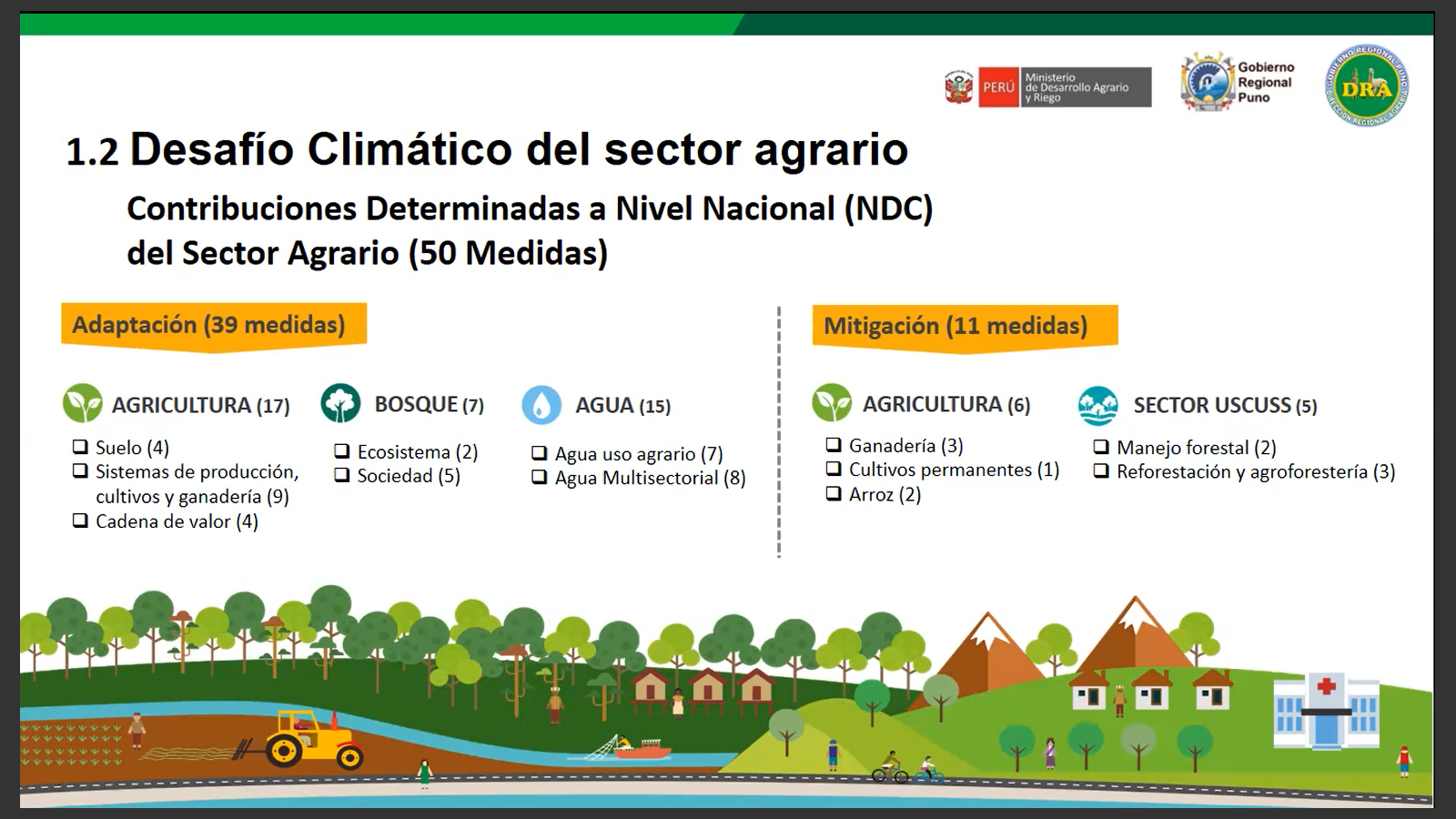Click the red fishing boat on river
The width and height of the screenshot is (1456, 819).
[x=642, y=750]
